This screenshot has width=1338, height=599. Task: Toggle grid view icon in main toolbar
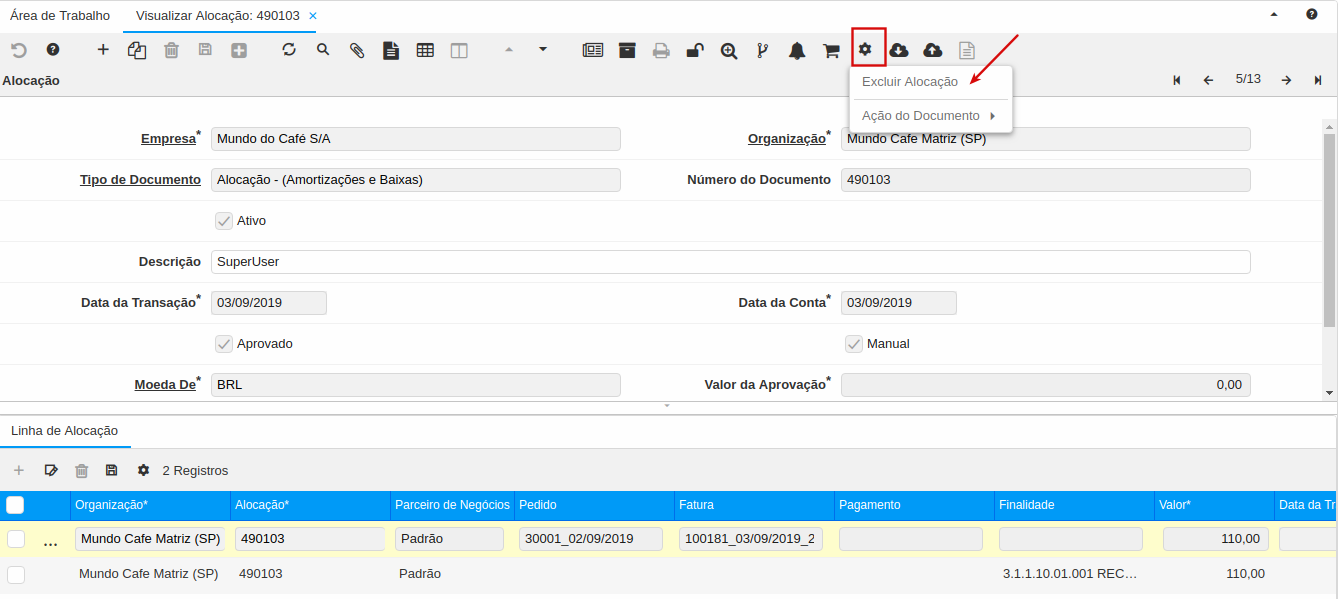(425, 50)
